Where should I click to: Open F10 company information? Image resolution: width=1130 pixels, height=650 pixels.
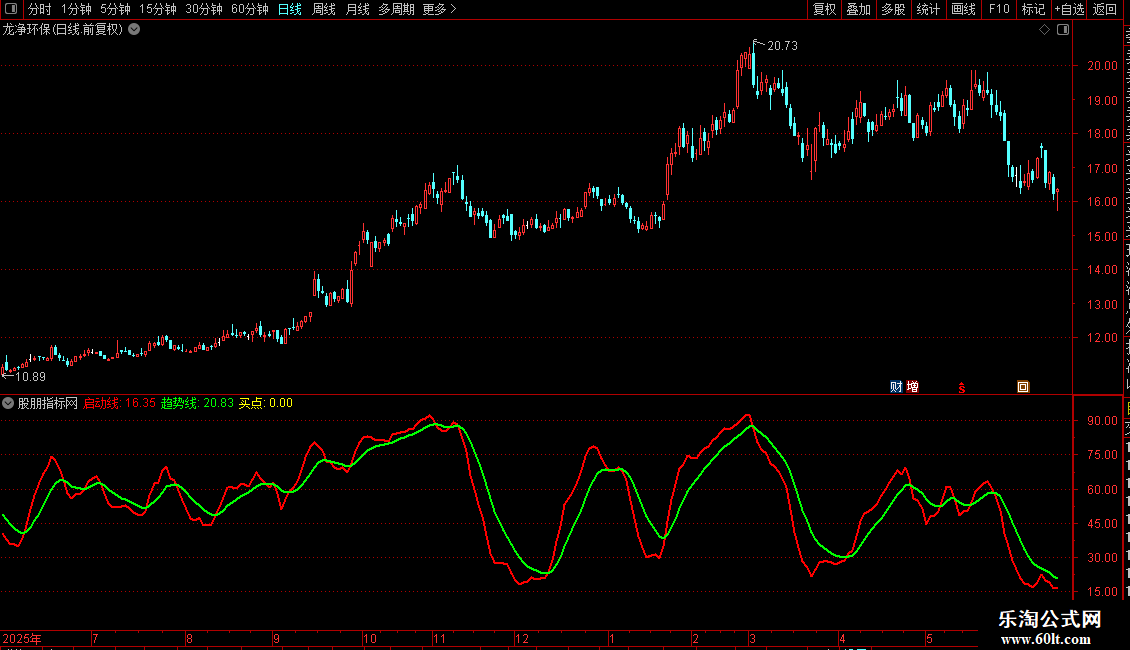(x=999, y=9)
